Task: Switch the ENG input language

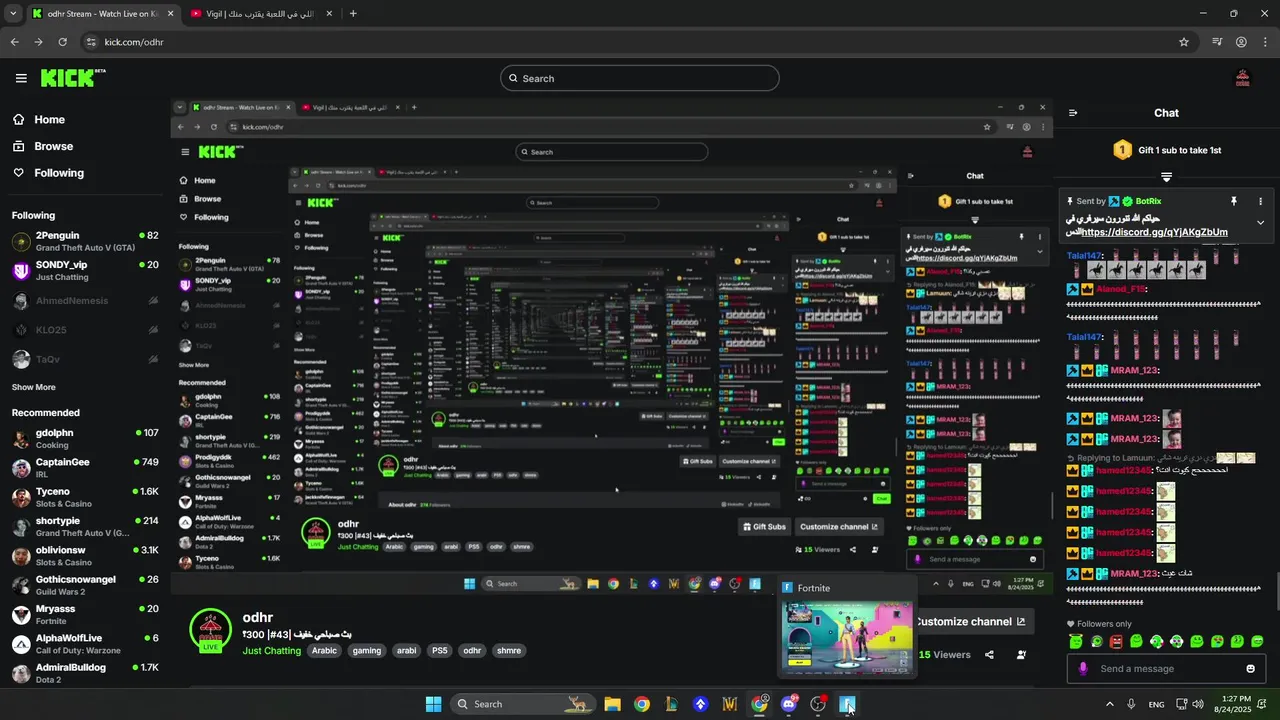Action: pos(1156,704)
